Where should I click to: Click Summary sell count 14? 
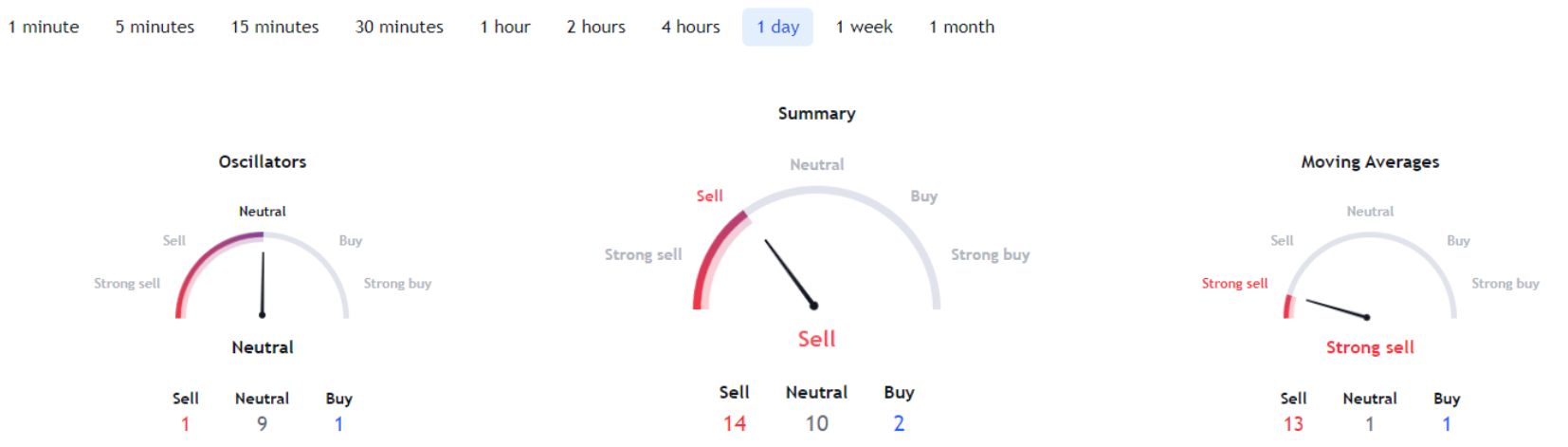tap(734, 423)
